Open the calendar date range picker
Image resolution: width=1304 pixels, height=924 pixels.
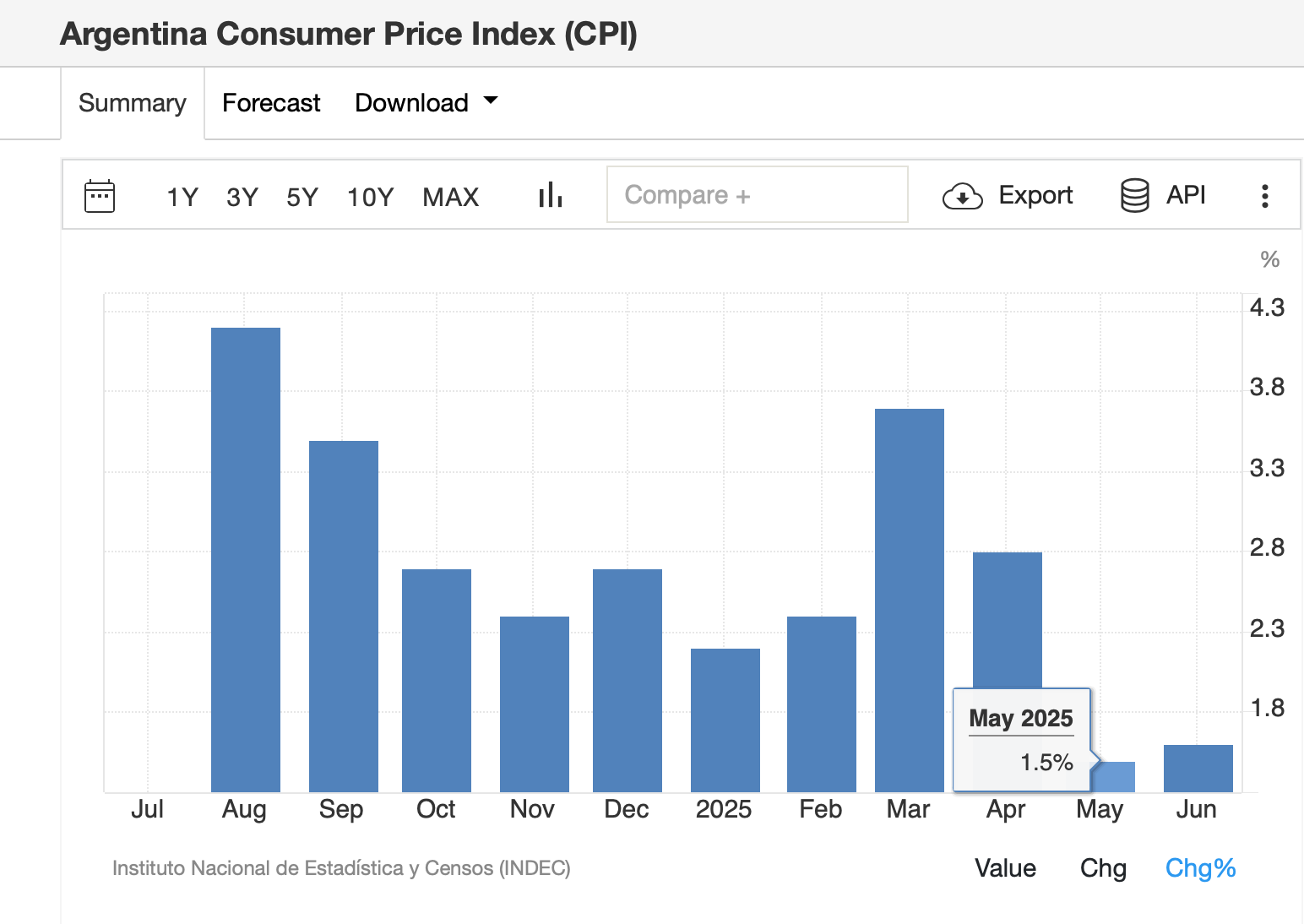click(100, 196)
